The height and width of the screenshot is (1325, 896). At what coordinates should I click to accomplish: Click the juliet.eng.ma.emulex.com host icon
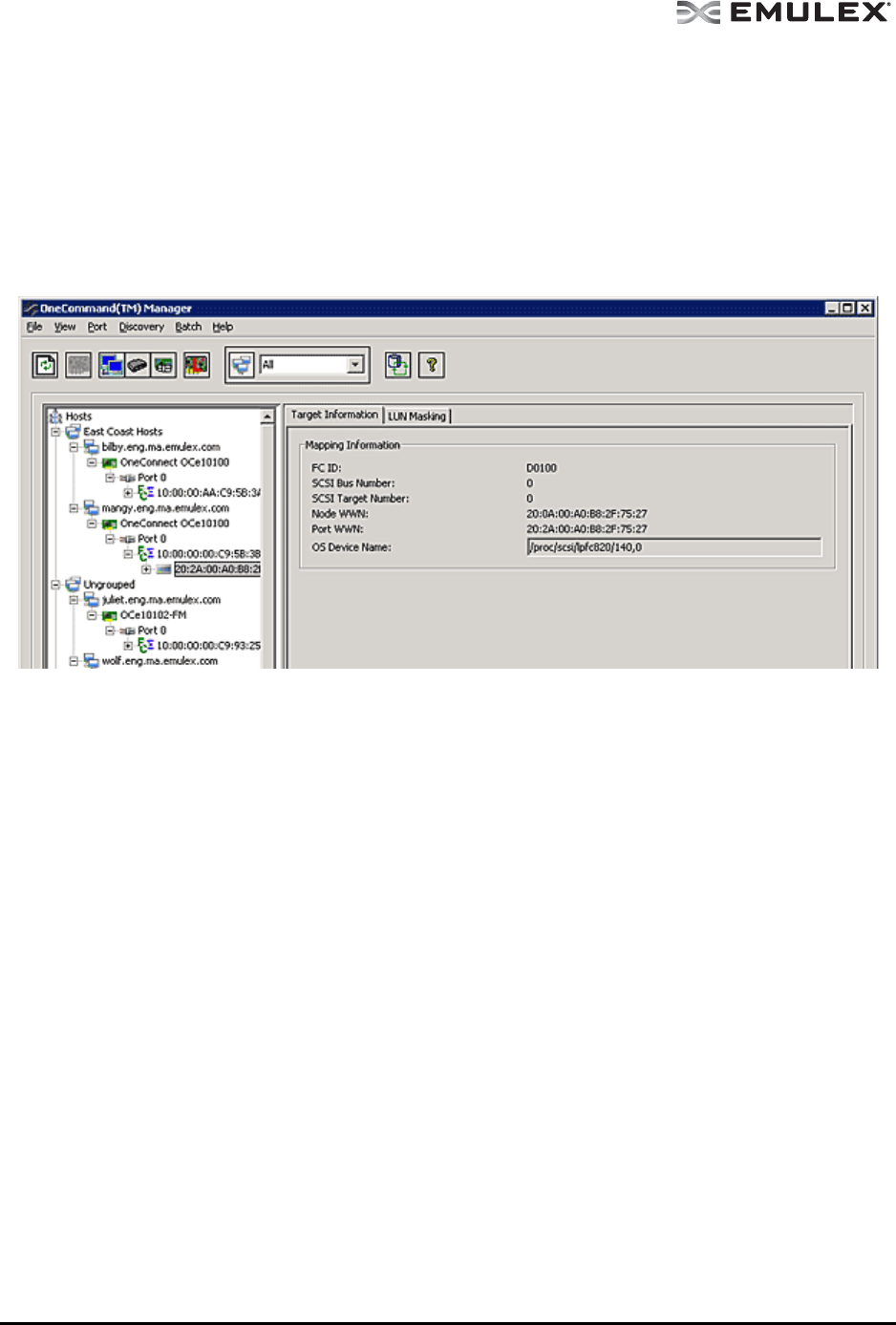pyautogui.click(x=92, y=600)
